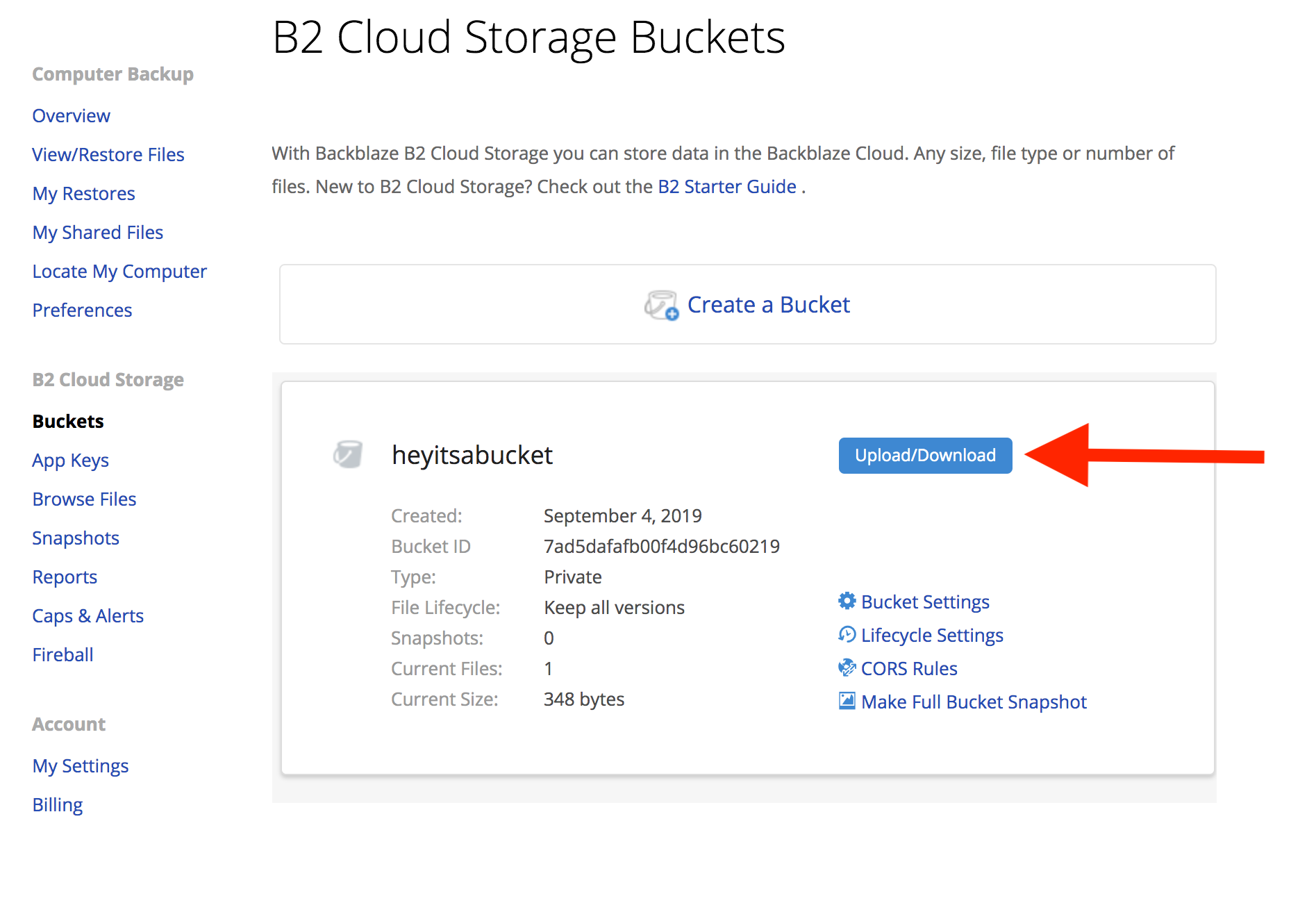The image size is (1316, 903).
Task: Select Buckets in the sidebar
Action: [68, 422]
